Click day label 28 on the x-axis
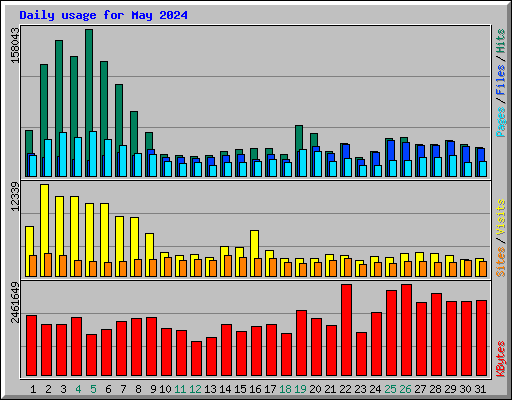The height and width of the screenshot is (400, 512). [x=435, y=389]
